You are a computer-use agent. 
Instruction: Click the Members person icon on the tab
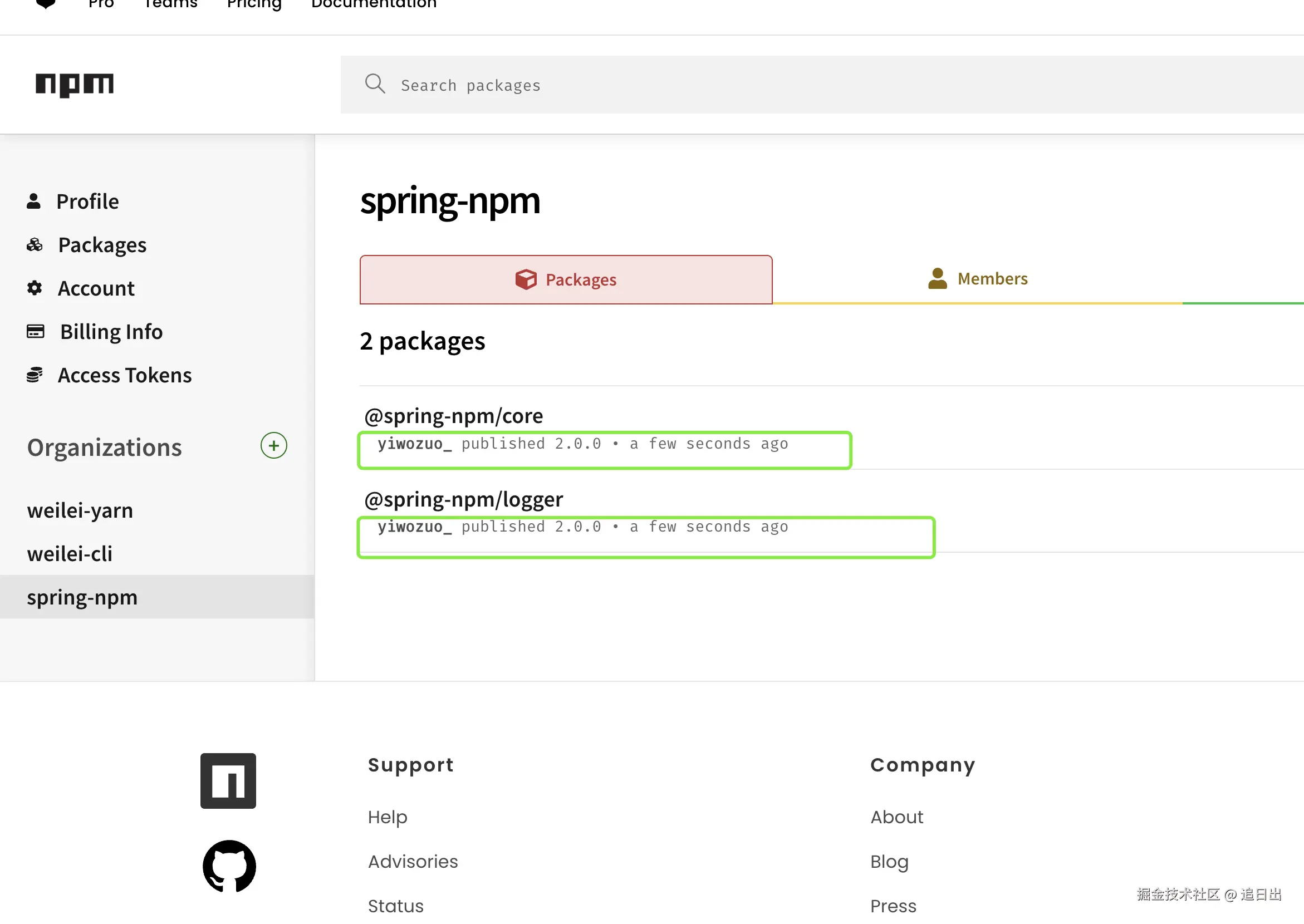pos(938,279)
